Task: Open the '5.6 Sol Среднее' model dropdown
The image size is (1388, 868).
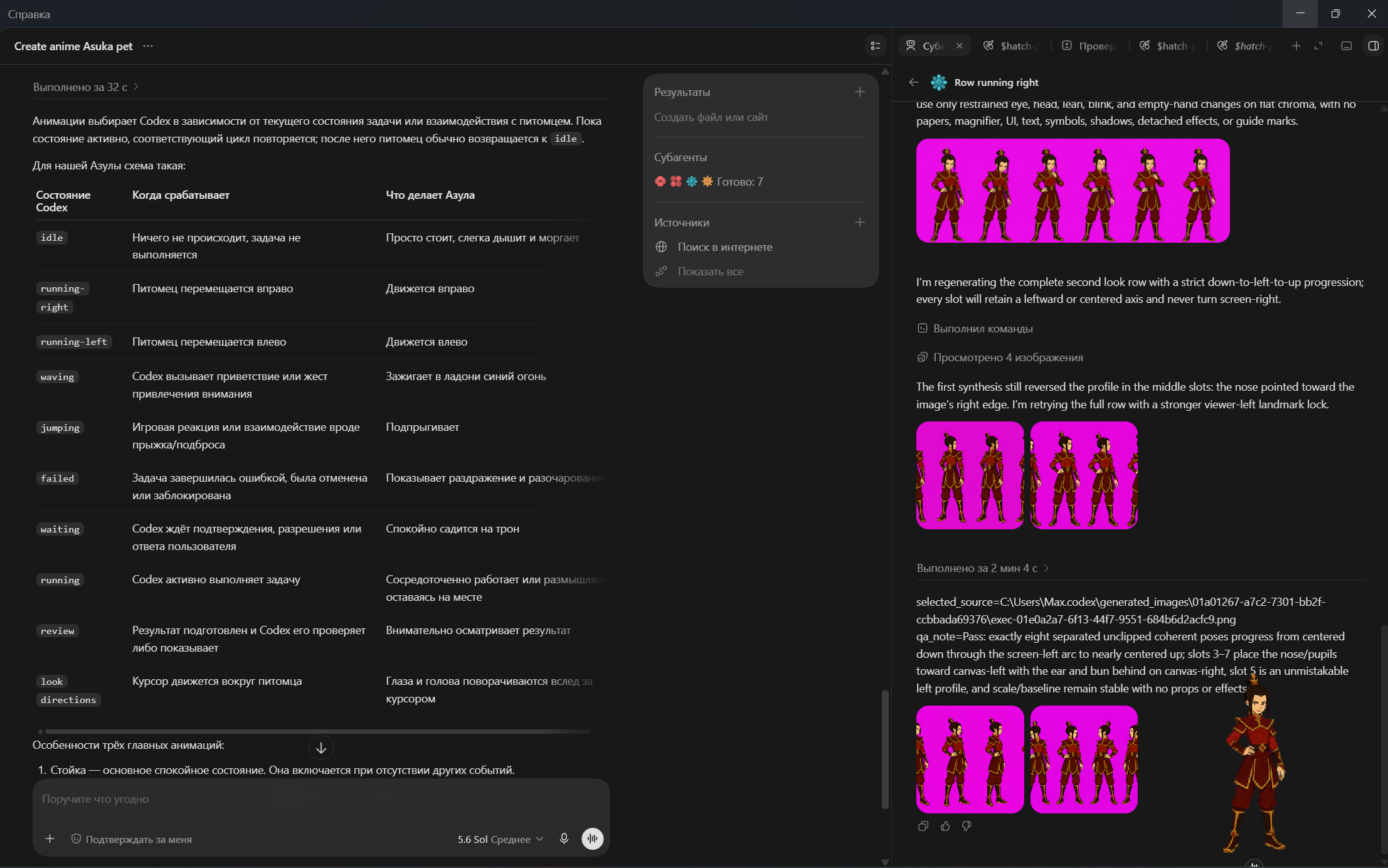Action: click(x=501, y=839)
